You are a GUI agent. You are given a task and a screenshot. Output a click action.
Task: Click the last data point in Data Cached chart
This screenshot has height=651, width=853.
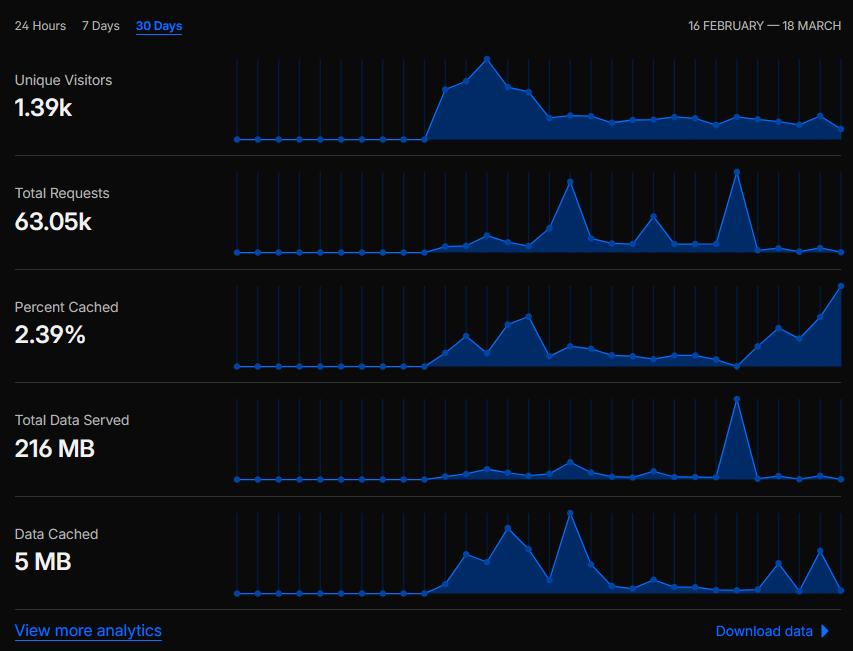[x=841, y=591]
